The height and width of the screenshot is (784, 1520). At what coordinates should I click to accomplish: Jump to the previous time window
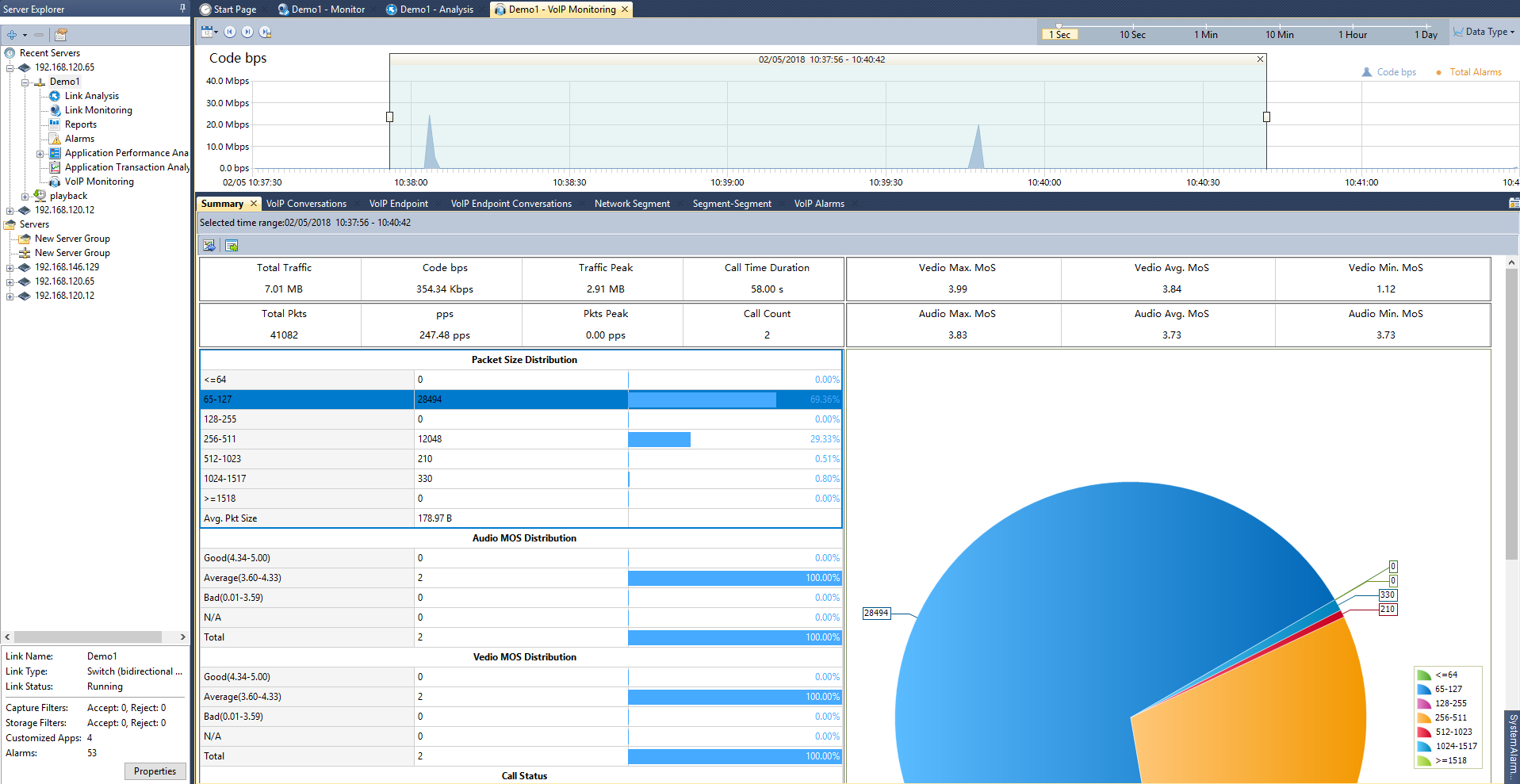pyautogui.click(x=230, y=32)
